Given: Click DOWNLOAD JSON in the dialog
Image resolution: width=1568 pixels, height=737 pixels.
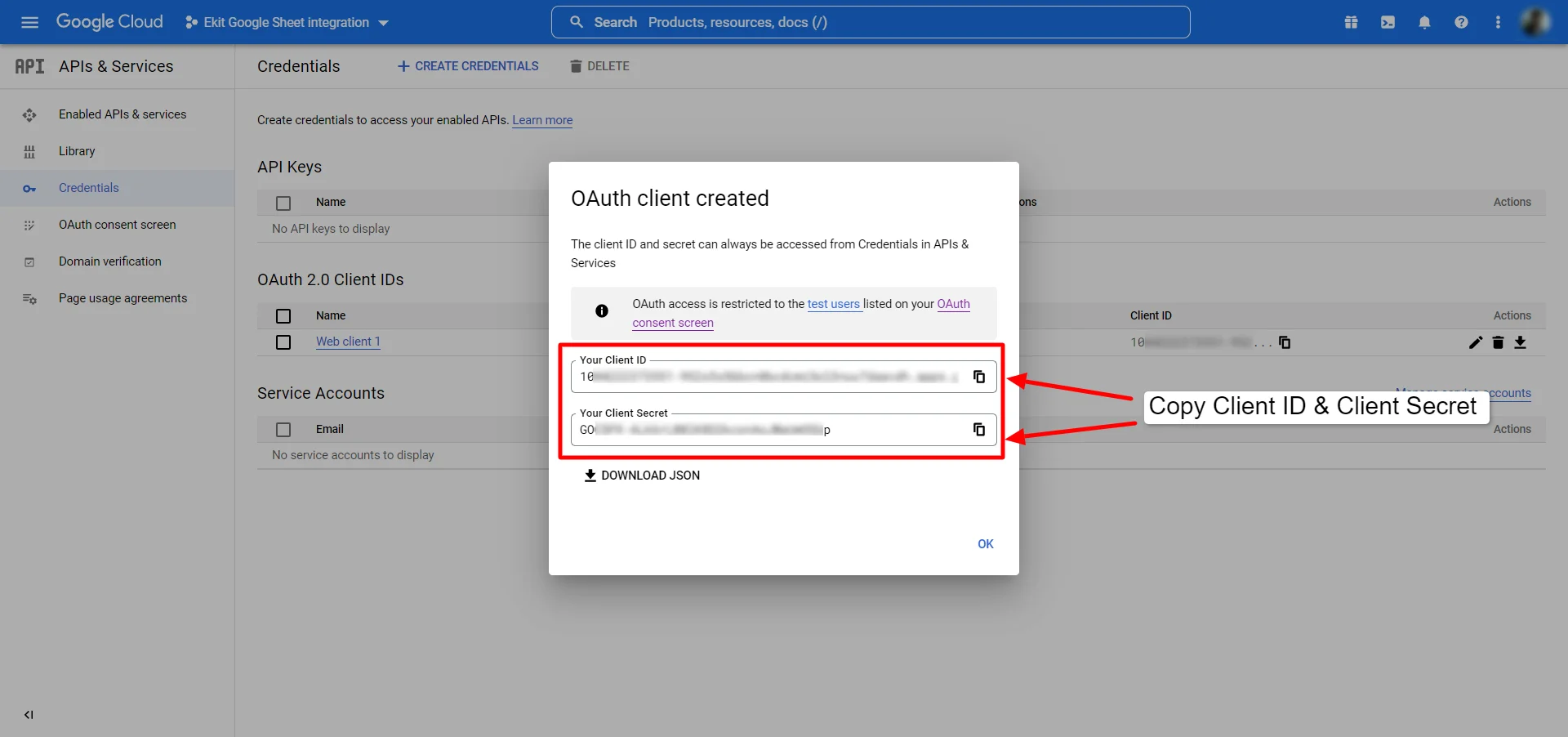Looking at the screenshot, I should [x=641, y=475].
